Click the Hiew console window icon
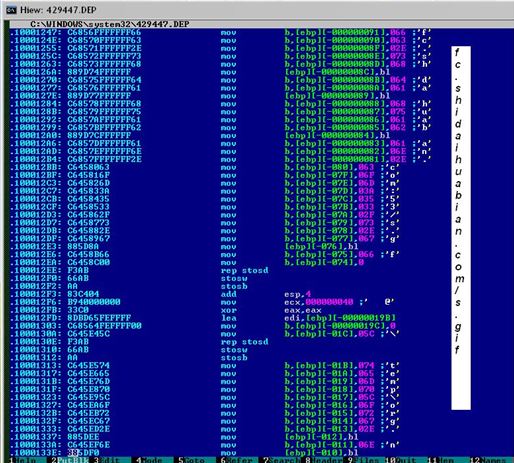 tap(11, 10)
